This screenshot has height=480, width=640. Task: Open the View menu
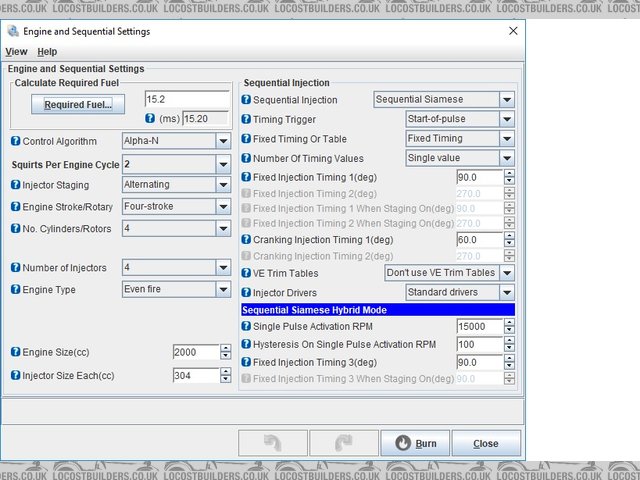coord(16,51)
